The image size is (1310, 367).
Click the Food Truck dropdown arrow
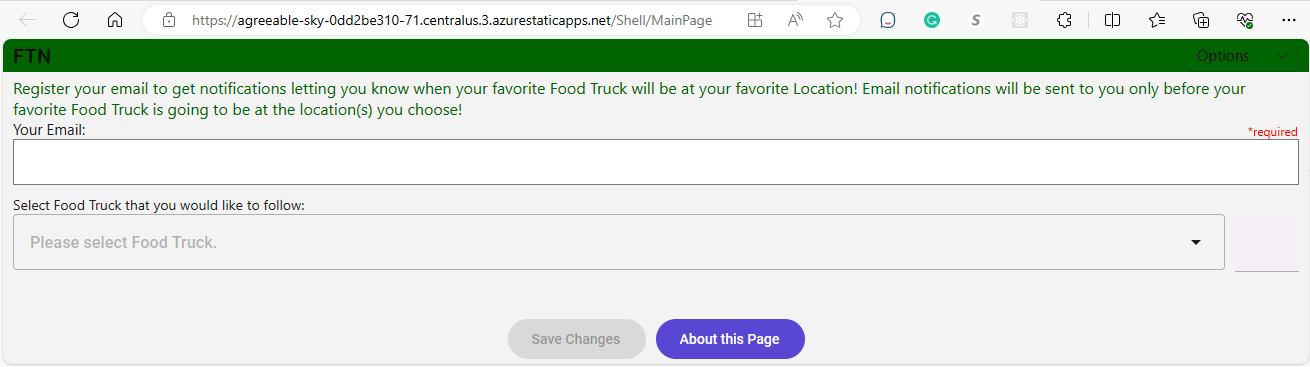tap(1196, 243)
